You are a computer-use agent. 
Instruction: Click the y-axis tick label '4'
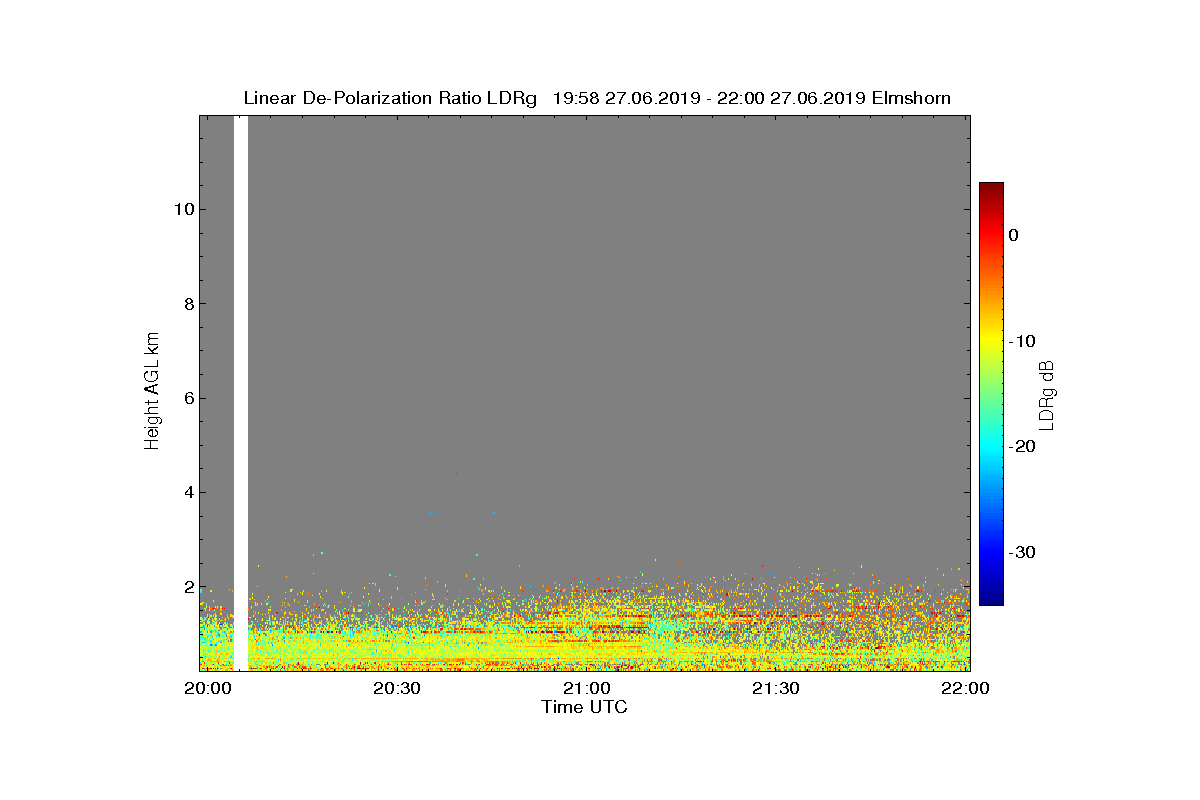click(188, 492)
